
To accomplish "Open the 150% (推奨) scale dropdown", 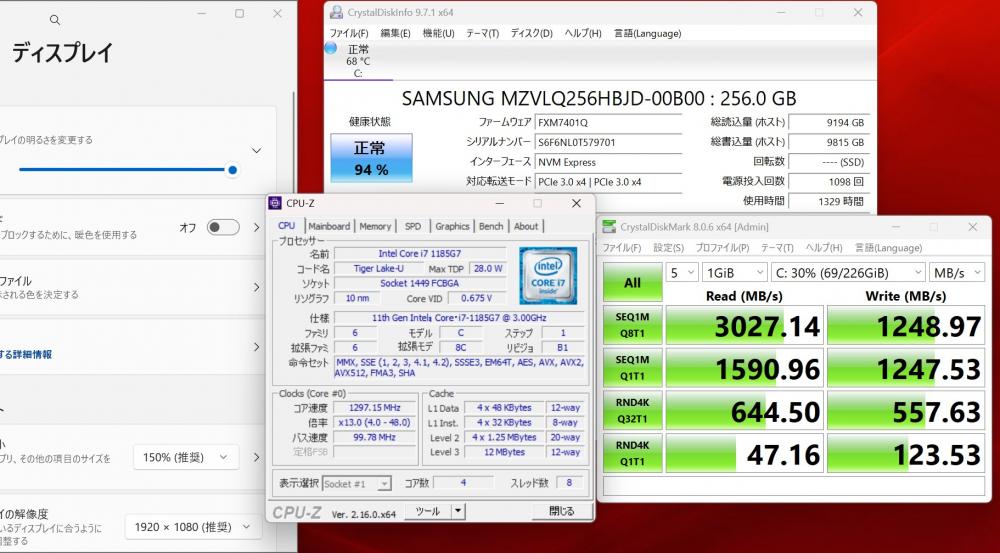I will [x=186, y=457].
